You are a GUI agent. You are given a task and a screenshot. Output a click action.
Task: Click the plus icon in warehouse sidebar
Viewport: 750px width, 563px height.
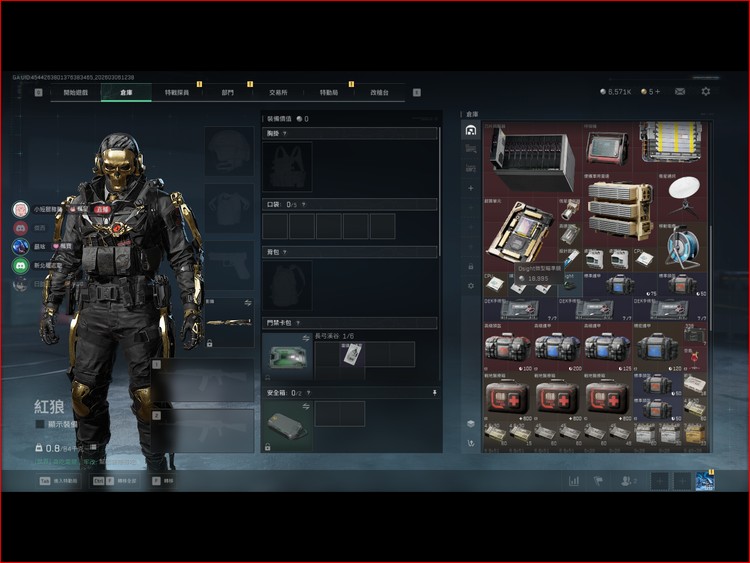tap(471, 188)
